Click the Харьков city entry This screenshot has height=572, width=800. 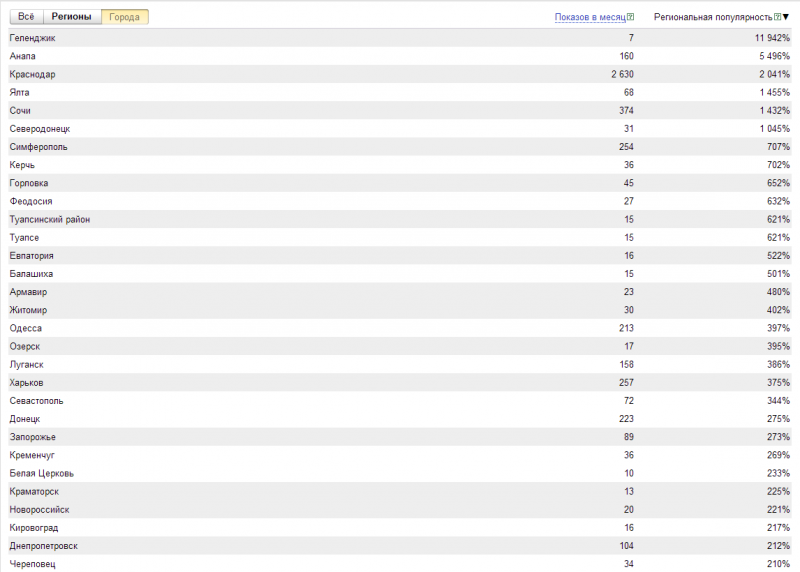[27, 383]
